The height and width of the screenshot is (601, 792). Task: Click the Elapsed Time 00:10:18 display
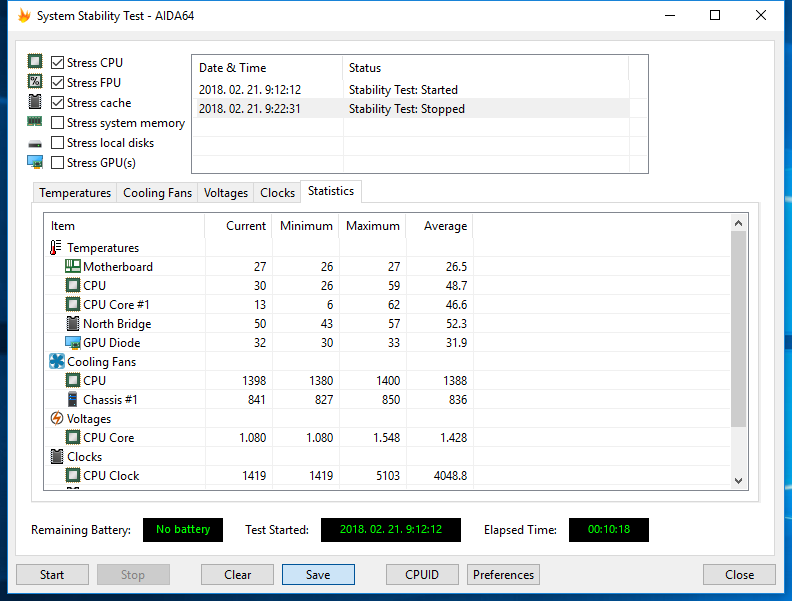(609, 530)
